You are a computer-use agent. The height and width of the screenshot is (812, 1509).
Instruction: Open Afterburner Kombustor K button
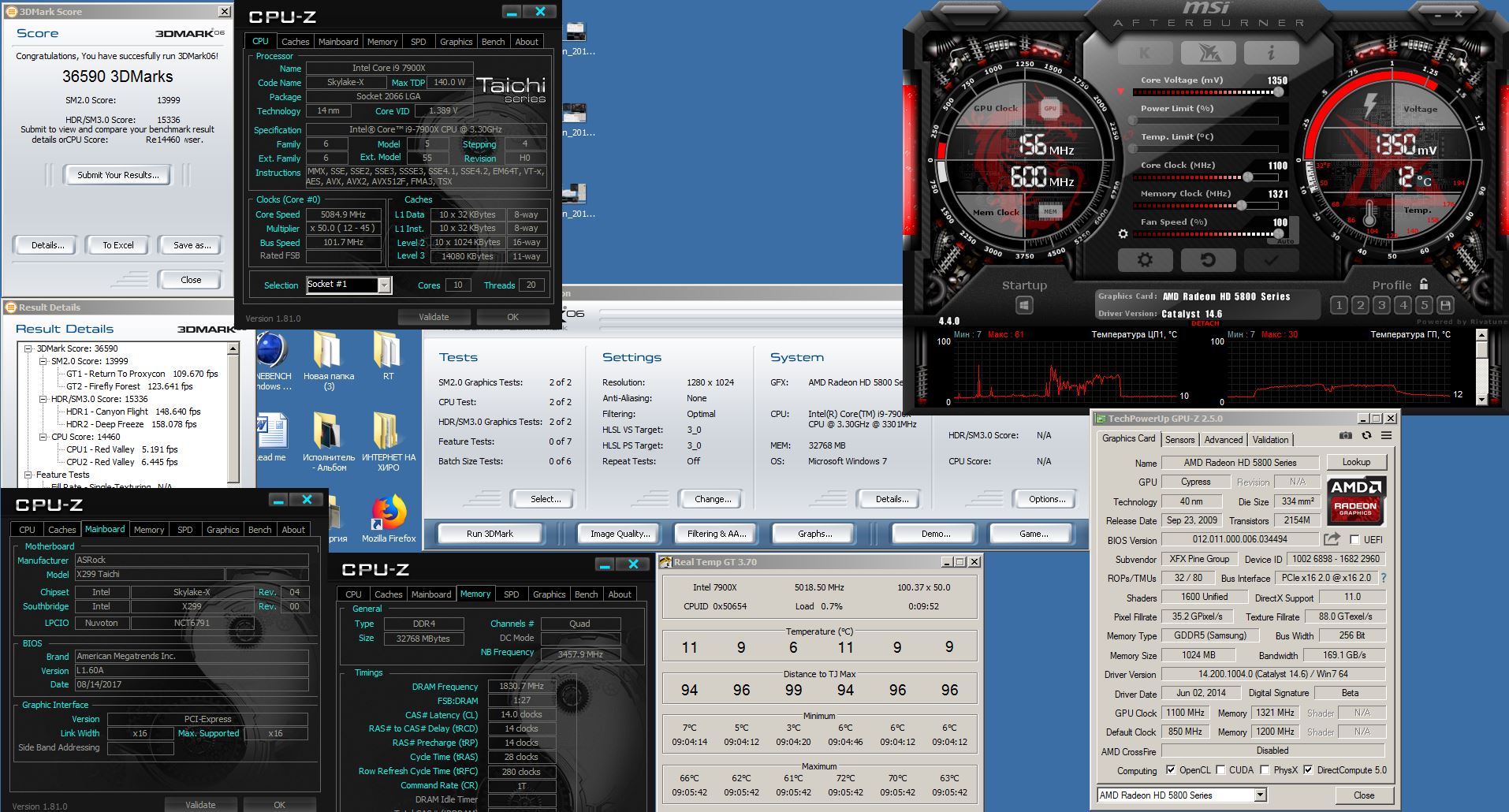[x=1145, y=53]
